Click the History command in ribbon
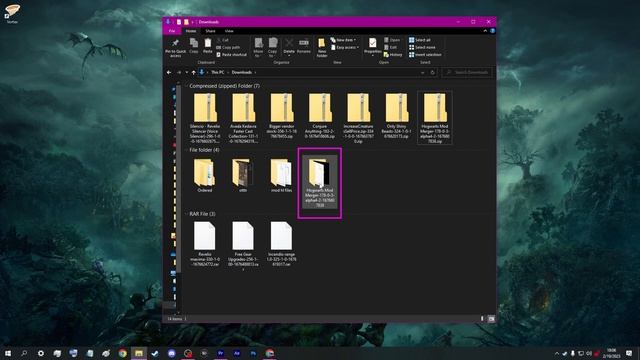This screenshot has height=360, width=640. (x=393, y=55)
